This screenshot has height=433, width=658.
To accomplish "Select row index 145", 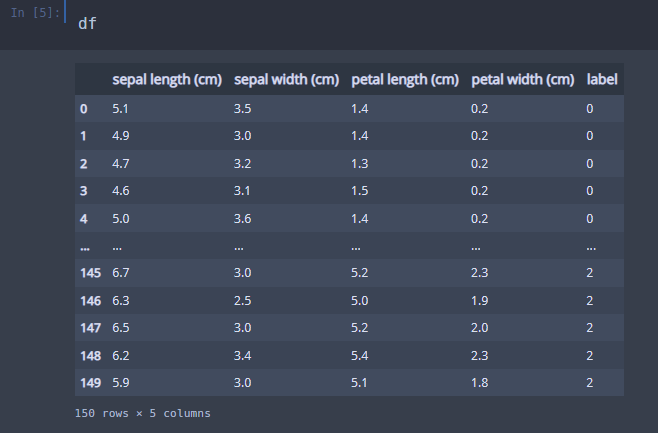I will [x=90, y=273].
